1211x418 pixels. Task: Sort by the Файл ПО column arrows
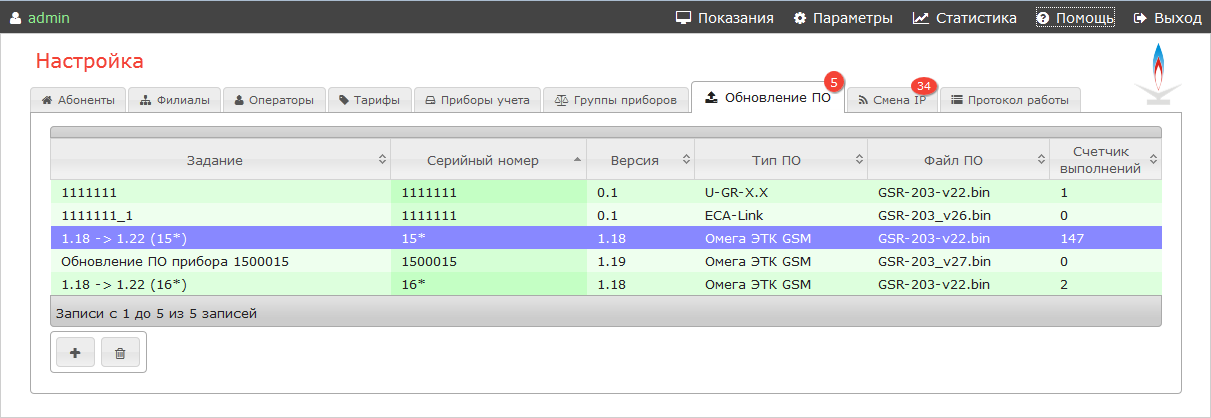[x=1040, y=160]
